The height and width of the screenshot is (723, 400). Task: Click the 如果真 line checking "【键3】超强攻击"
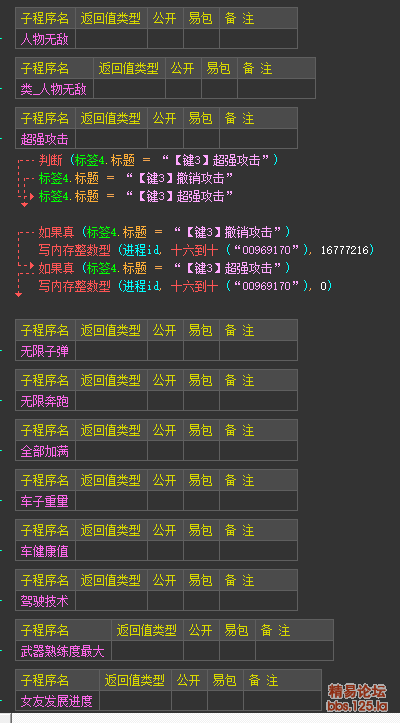pyautogui.click(x=165, y=268)
